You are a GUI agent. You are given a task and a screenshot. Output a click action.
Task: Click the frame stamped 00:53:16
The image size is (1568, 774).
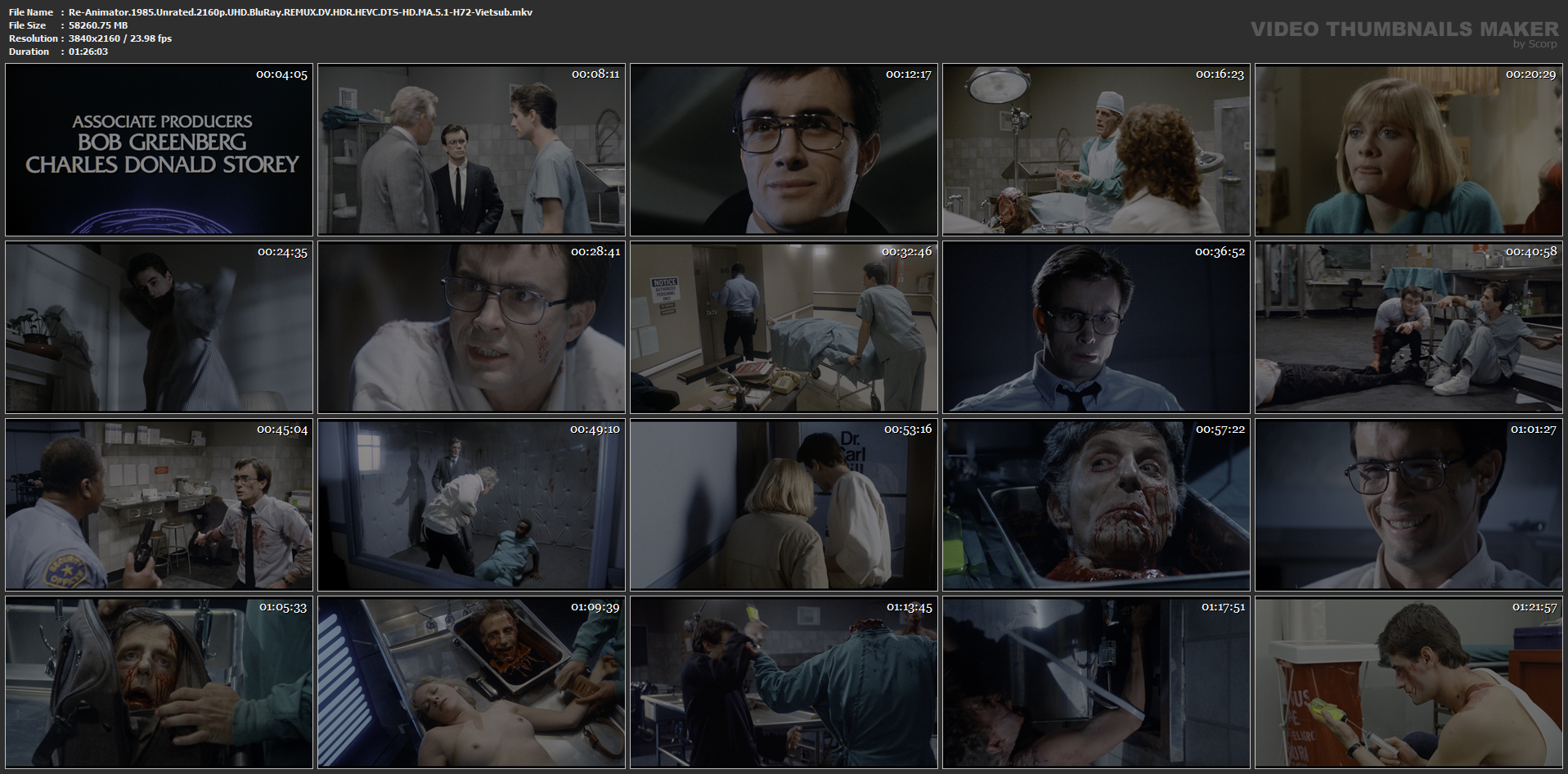[x=784, y=505]
